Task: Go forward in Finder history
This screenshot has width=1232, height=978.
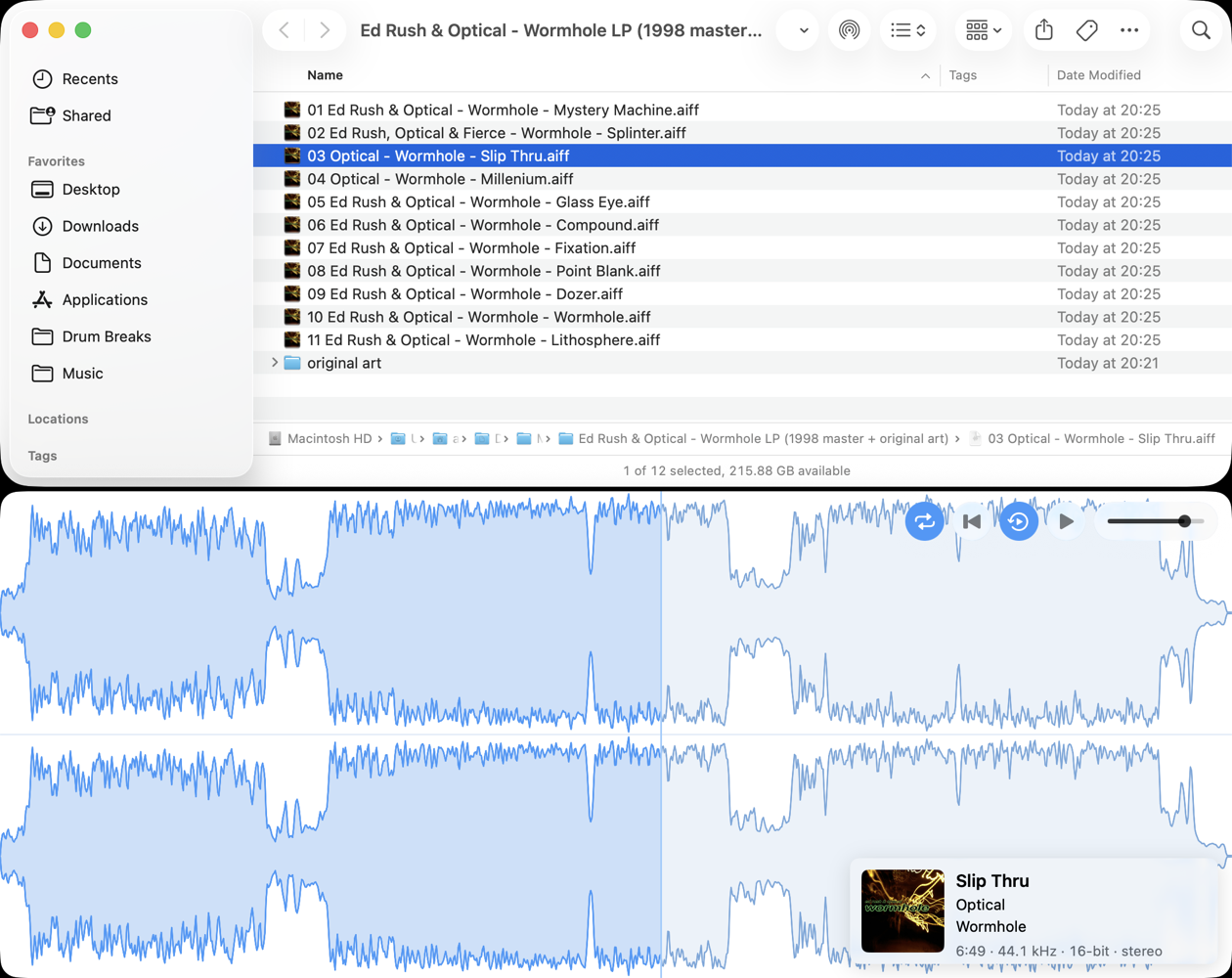Action: coord(325,30)
